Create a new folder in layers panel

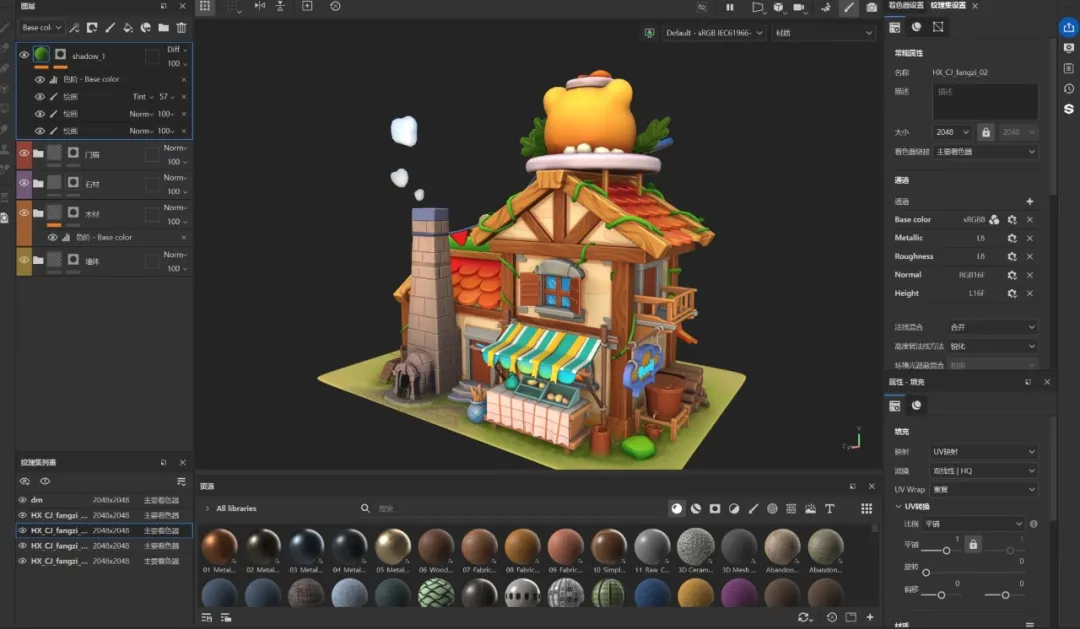click(x=163, y=28)
